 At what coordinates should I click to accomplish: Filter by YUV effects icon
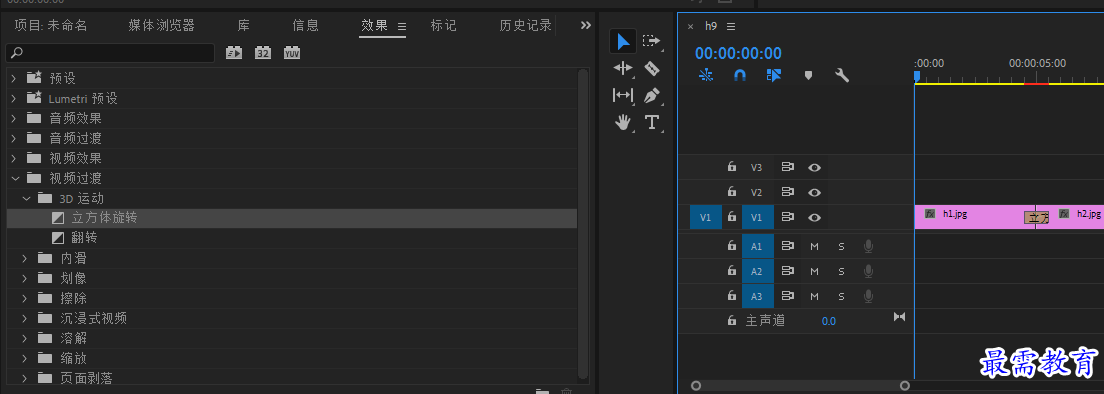[292, 53]
